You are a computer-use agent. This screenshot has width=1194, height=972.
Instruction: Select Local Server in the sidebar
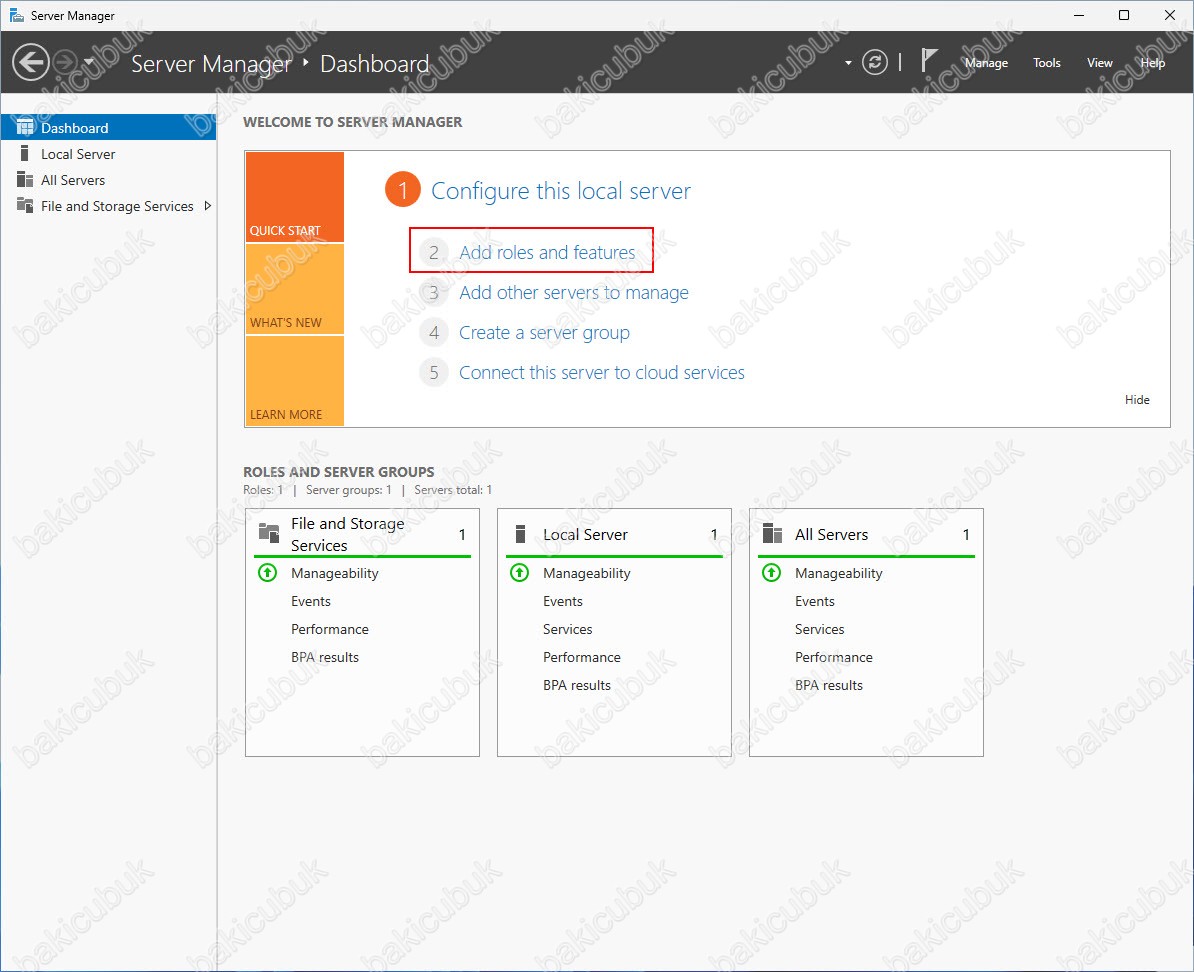[108, 154]
